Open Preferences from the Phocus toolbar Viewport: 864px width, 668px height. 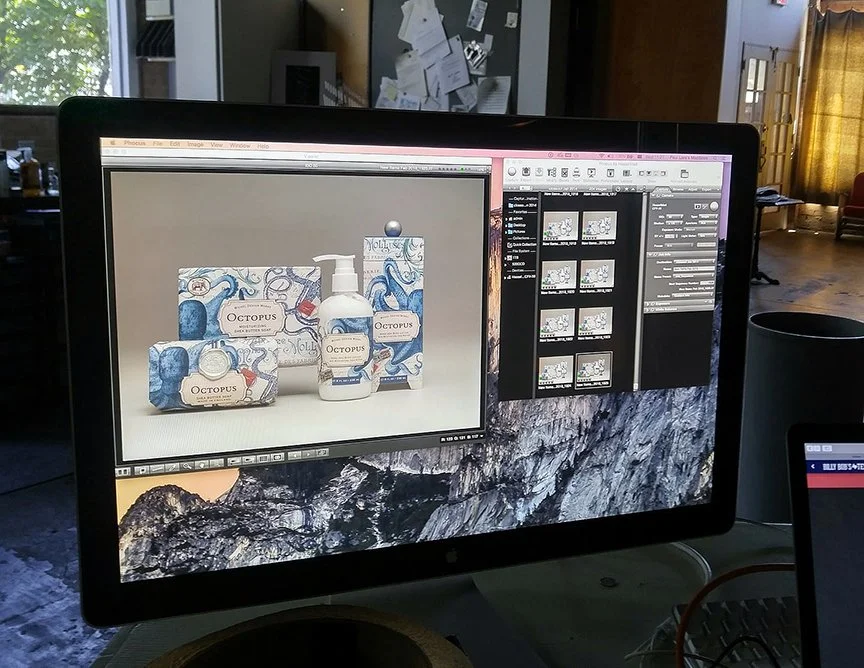click(x=611, y=173)
